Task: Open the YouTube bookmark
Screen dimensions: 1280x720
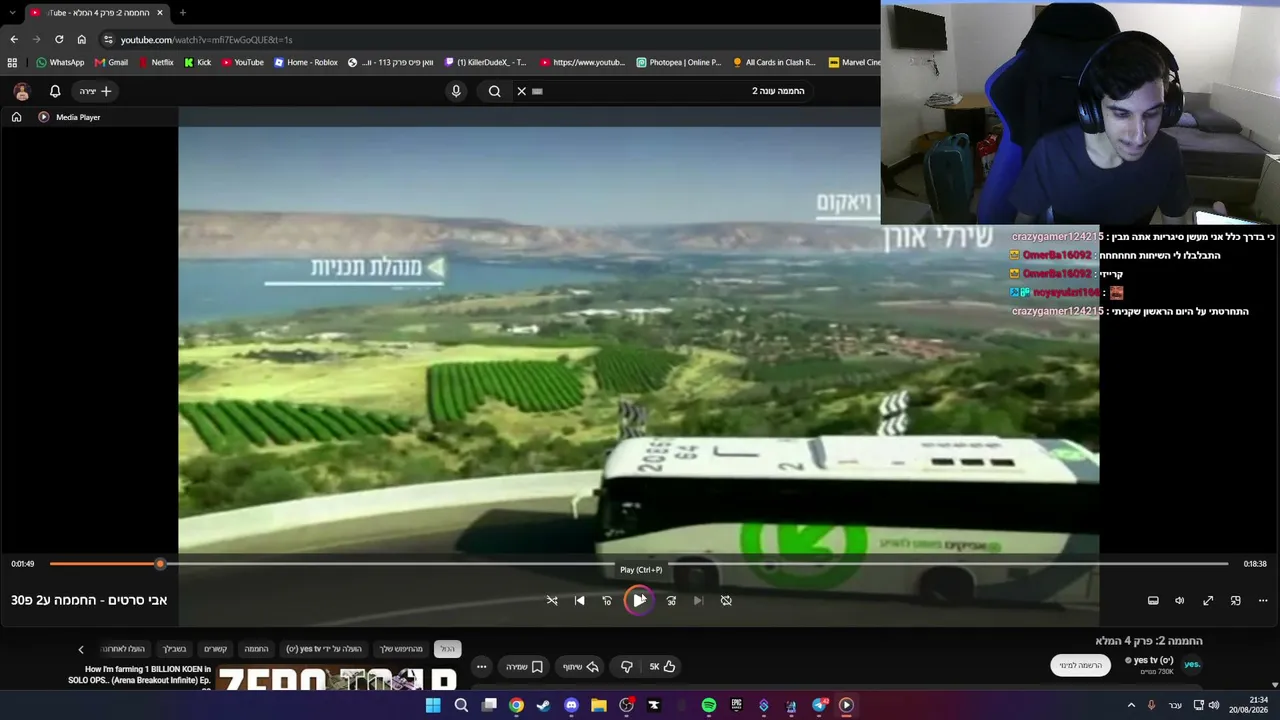Action: click(x=242, y=62)
